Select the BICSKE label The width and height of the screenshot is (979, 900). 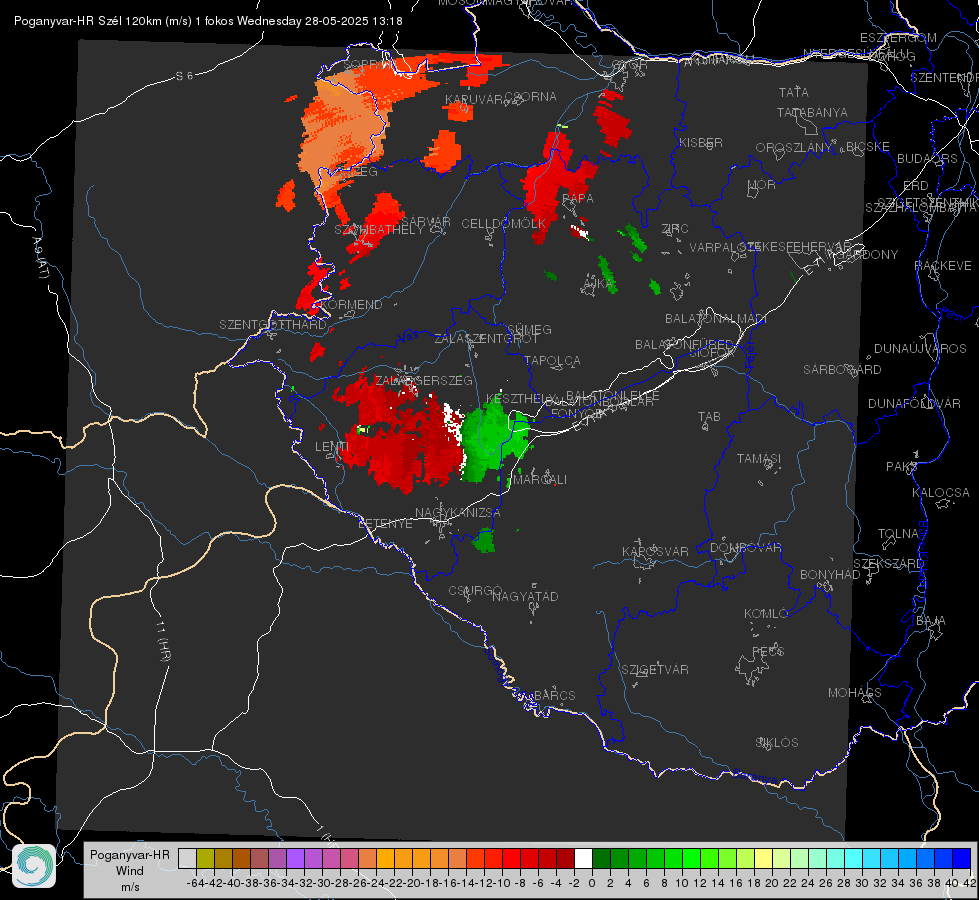coord(867,146)
